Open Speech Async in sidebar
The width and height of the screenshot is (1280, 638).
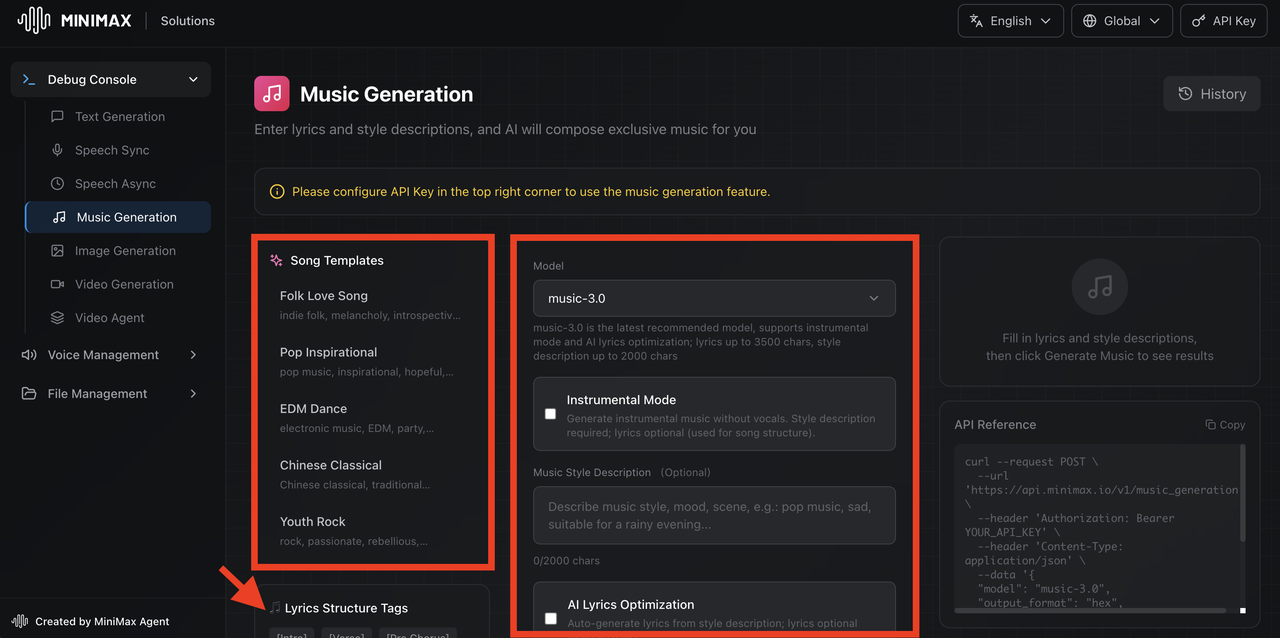pyautogui.click(x=118, y=184)
